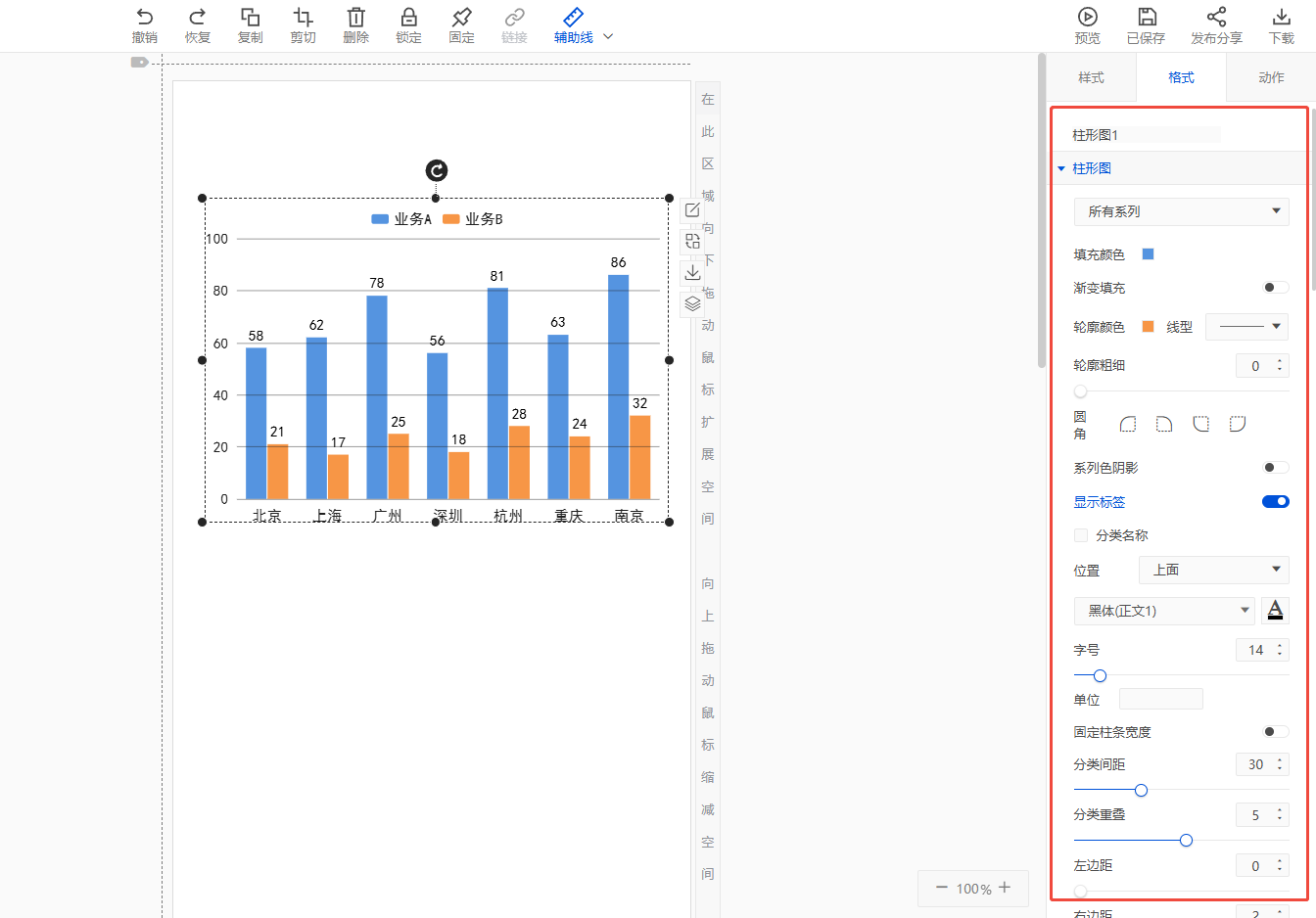Switch to the 样式 tab
1316x918 pixels.
[1091, 77]
